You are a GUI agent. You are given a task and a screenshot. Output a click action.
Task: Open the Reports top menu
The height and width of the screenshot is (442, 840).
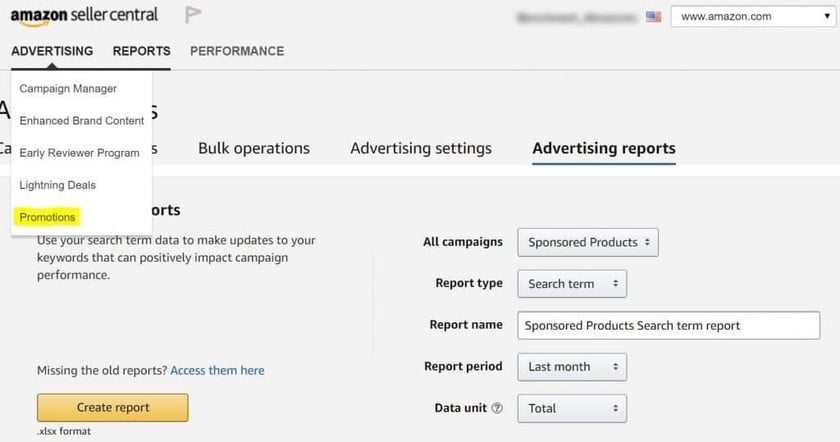pos(141,51)
